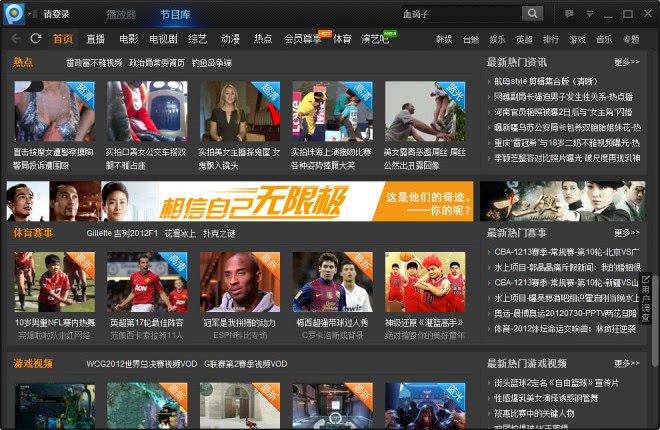Select the 首页 navigation item
660x430 pixels.
pyautogui.click(x=63, y=39)
